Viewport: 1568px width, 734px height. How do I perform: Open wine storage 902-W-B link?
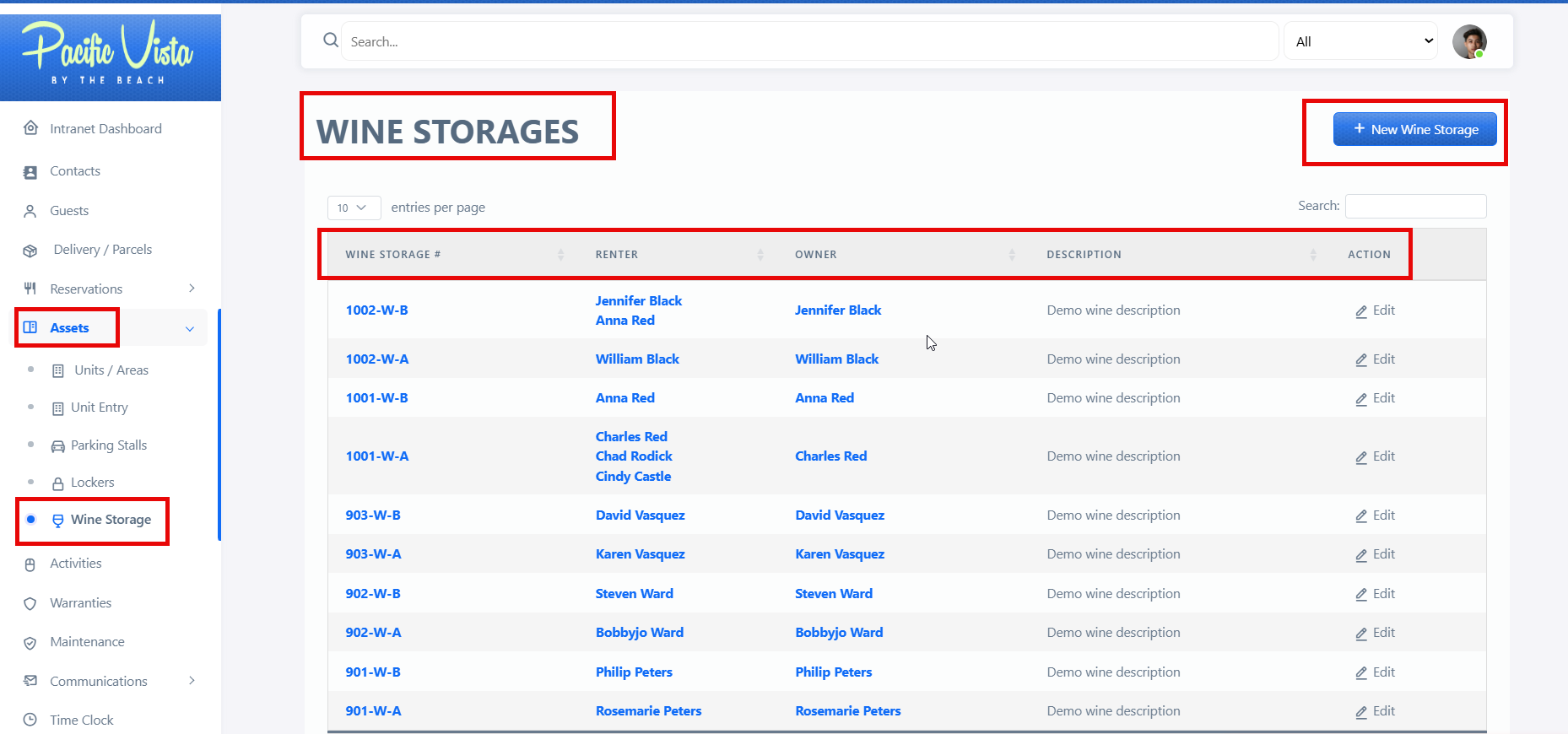pyautogui.click(x=373, y=593)
